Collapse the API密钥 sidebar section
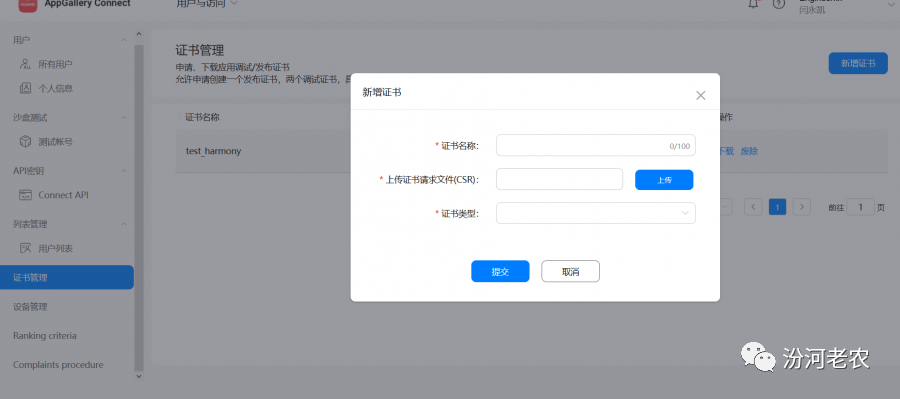Image resolution: width=900 pixels, height=399 pixels. pyautogui.click(x=124, y=171)
